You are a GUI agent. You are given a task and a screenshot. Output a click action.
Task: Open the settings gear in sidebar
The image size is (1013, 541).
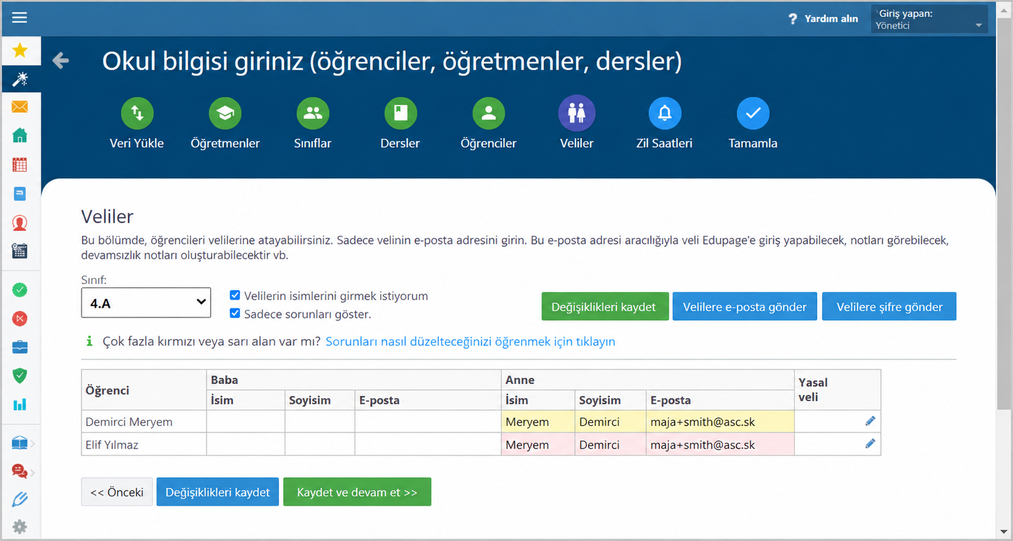tap(20, 527)
